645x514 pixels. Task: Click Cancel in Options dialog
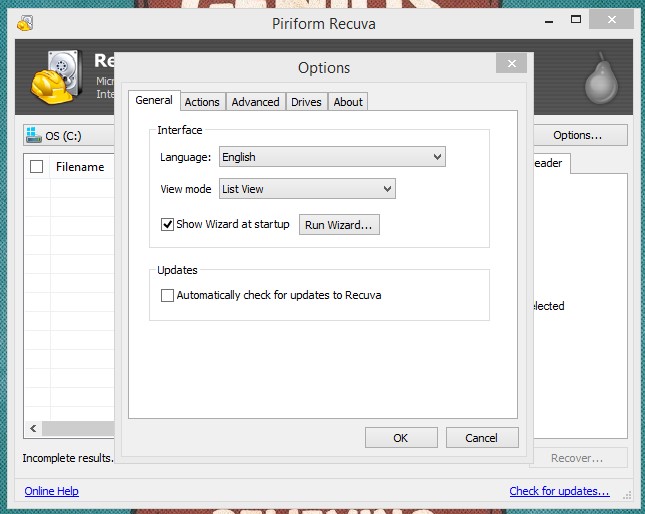[482, 438]
